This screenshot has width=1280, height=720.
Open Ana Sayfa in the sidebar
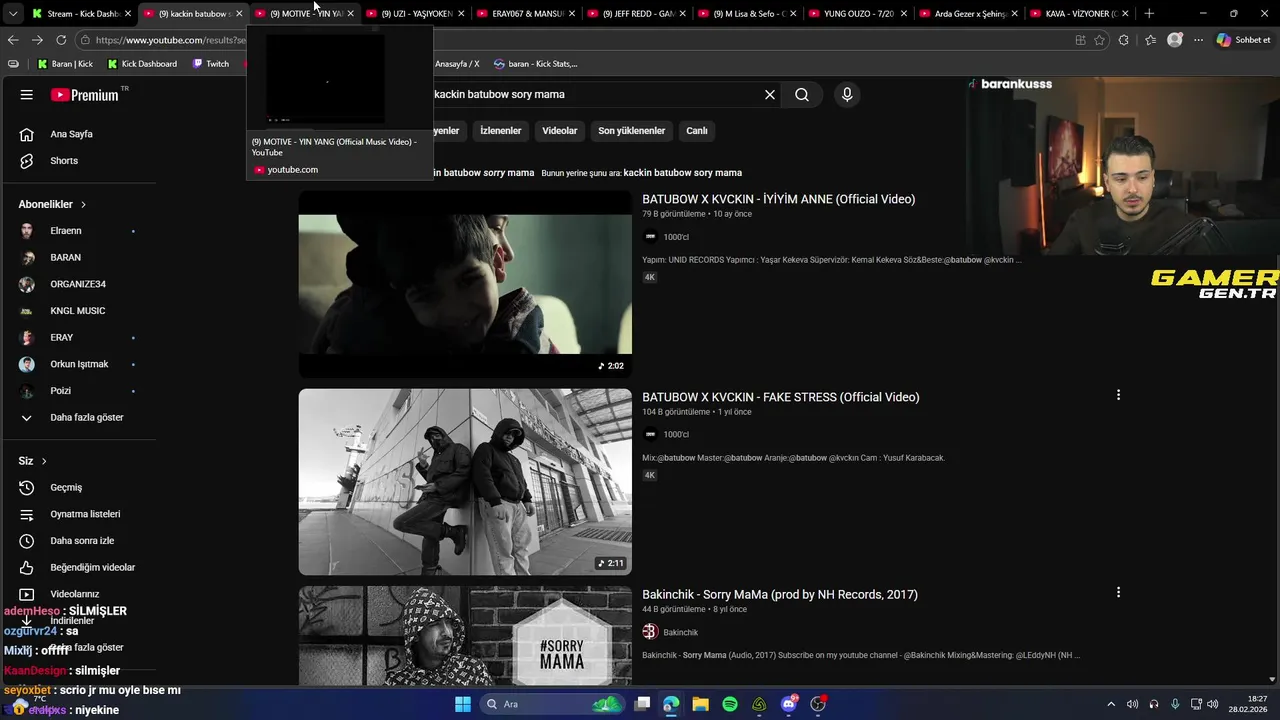coord(78,134)
